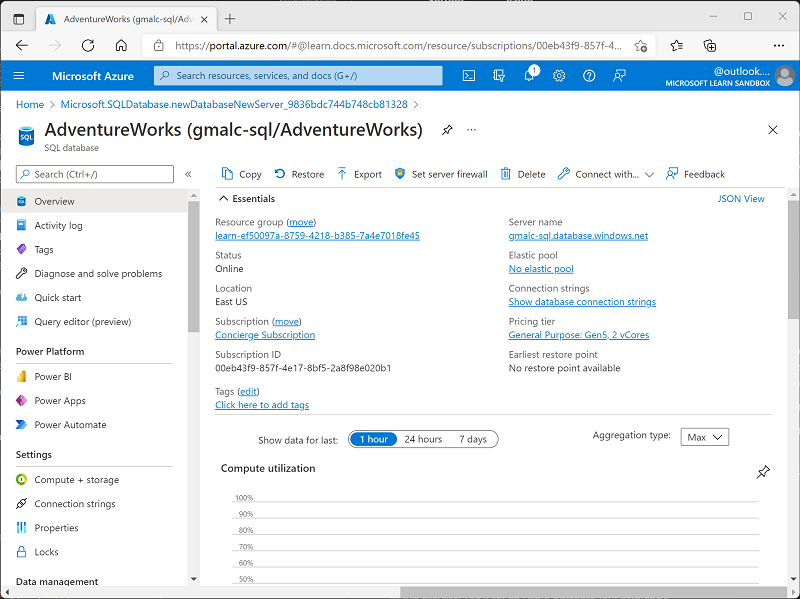This screenshot has width=800, height=599.
Task: Click the Click here to add tags link
Action: (x=262, y=405)
